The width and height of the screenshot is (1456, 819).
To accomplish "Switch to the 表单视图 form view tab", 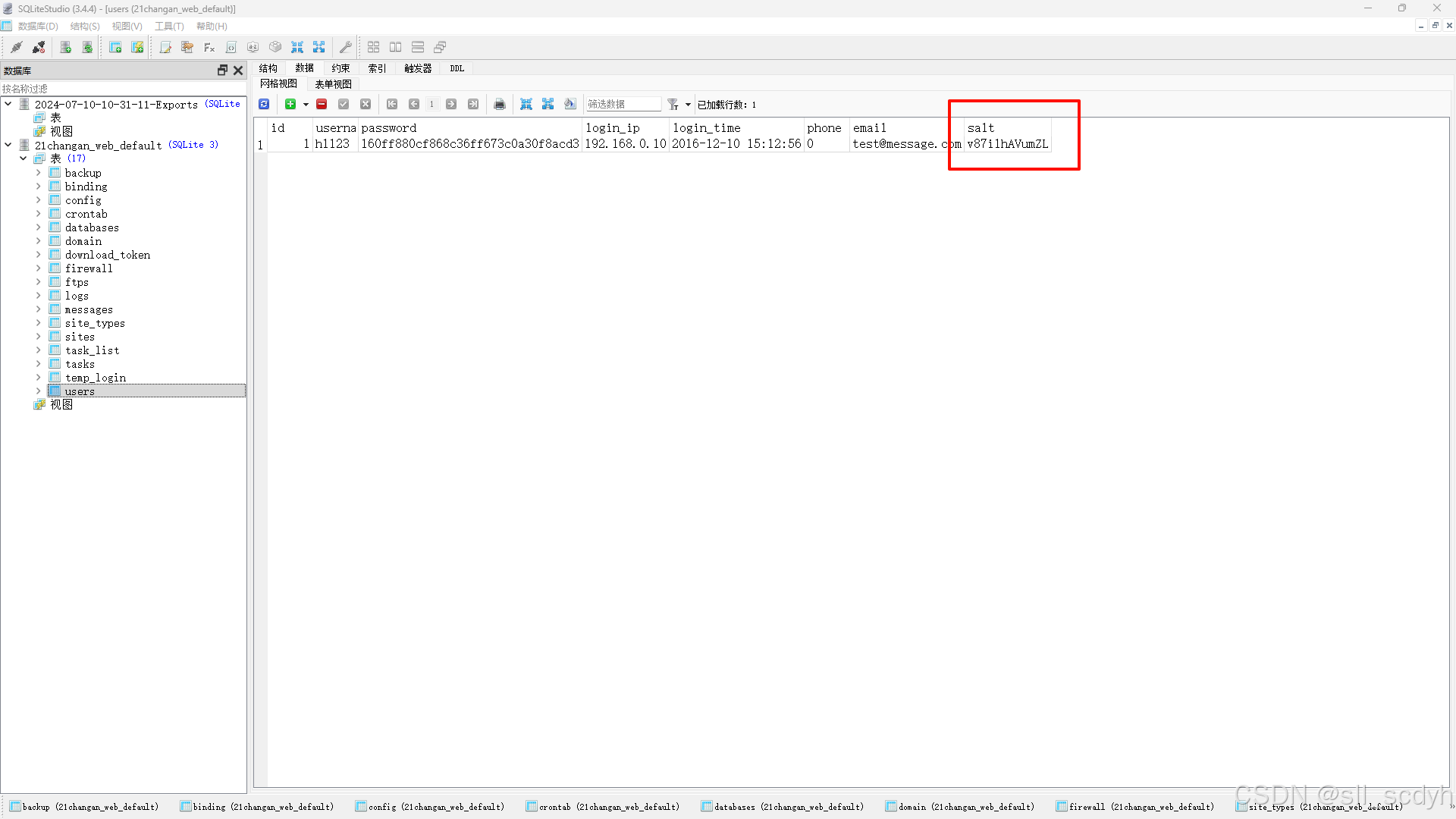I will (x=333, y=84).
